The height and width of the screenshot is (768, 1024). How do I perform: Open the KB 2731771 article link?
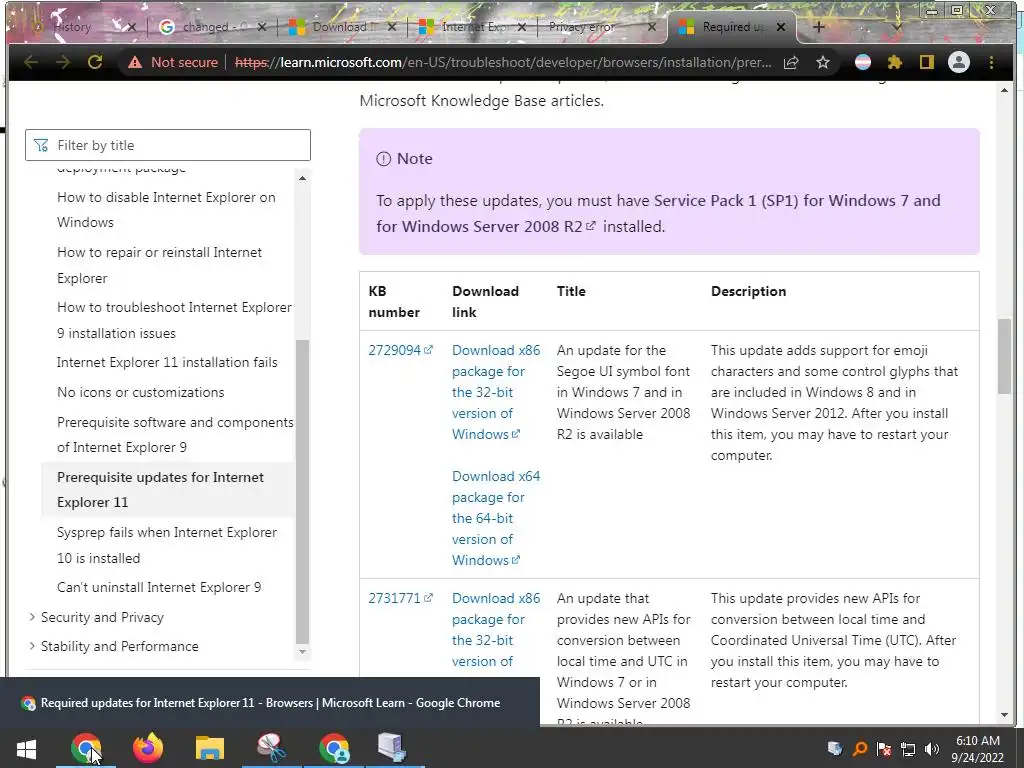400,598
